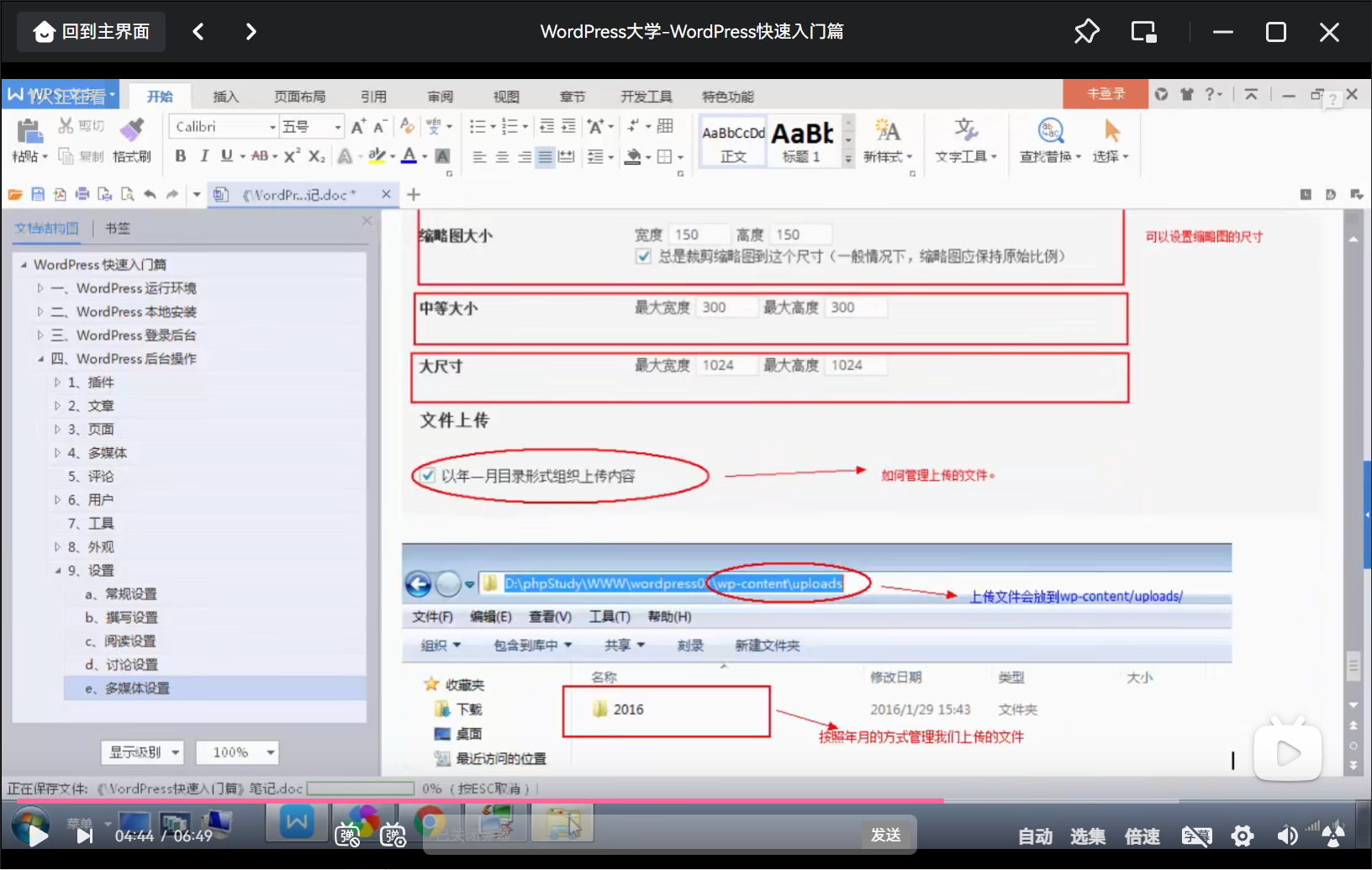This screenshot has height=870, width=1372.
Task: Click the Undo arrow in quick toolbar
Action: point(150,194)
